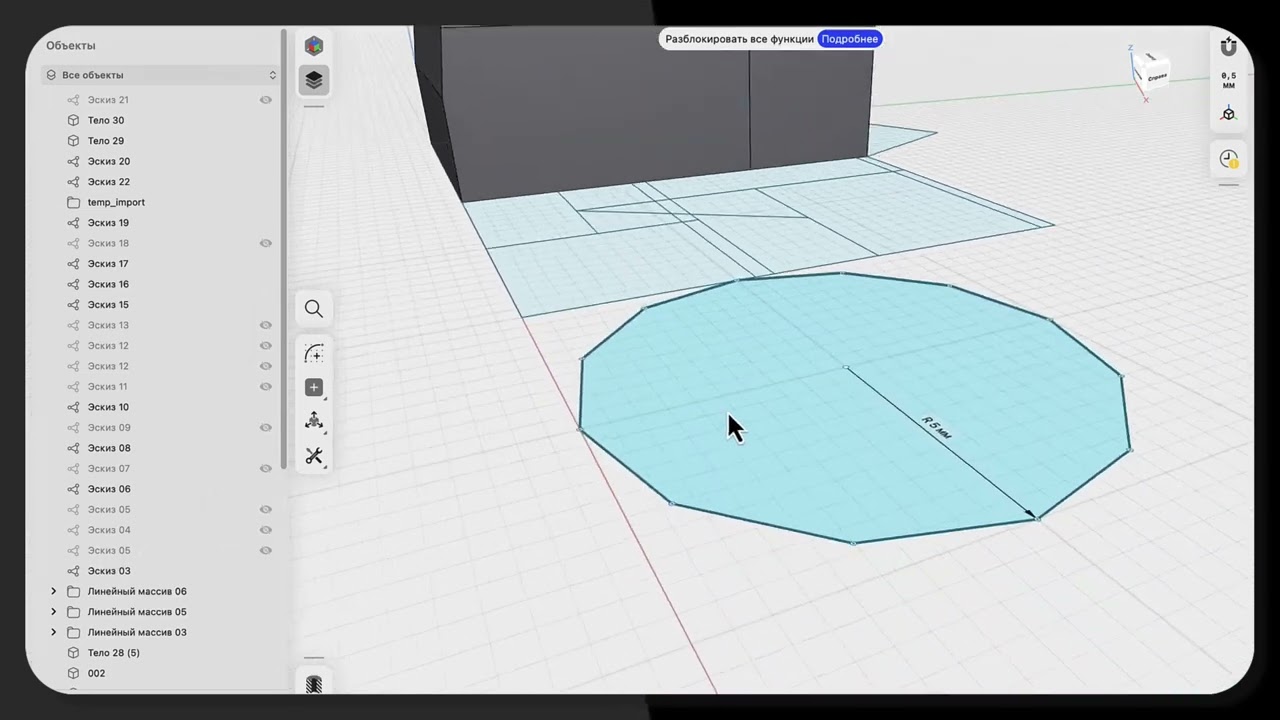
Task: Open the view cube display options
Action: point(1229,114)
